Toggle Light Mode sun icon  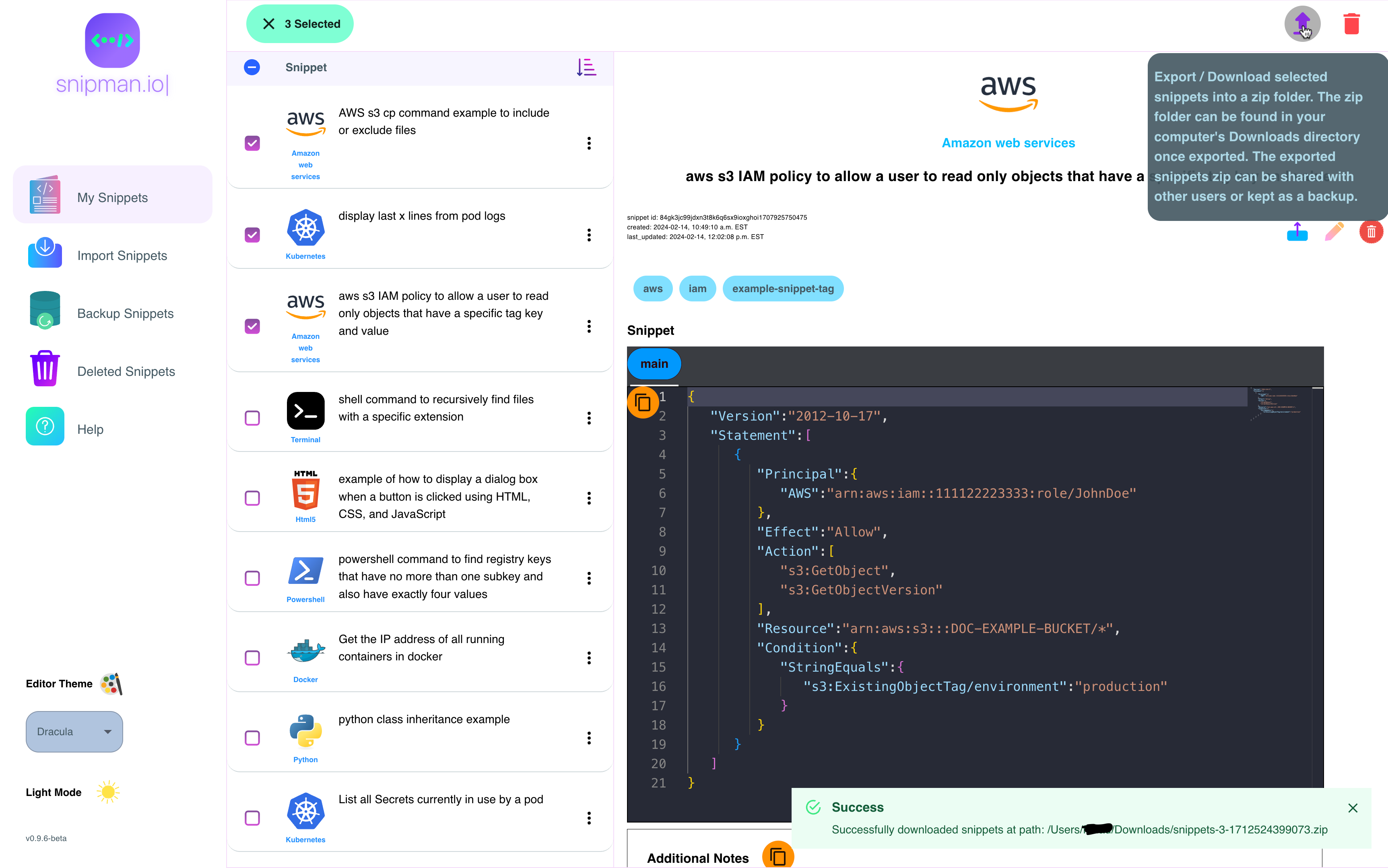(108, 792)
